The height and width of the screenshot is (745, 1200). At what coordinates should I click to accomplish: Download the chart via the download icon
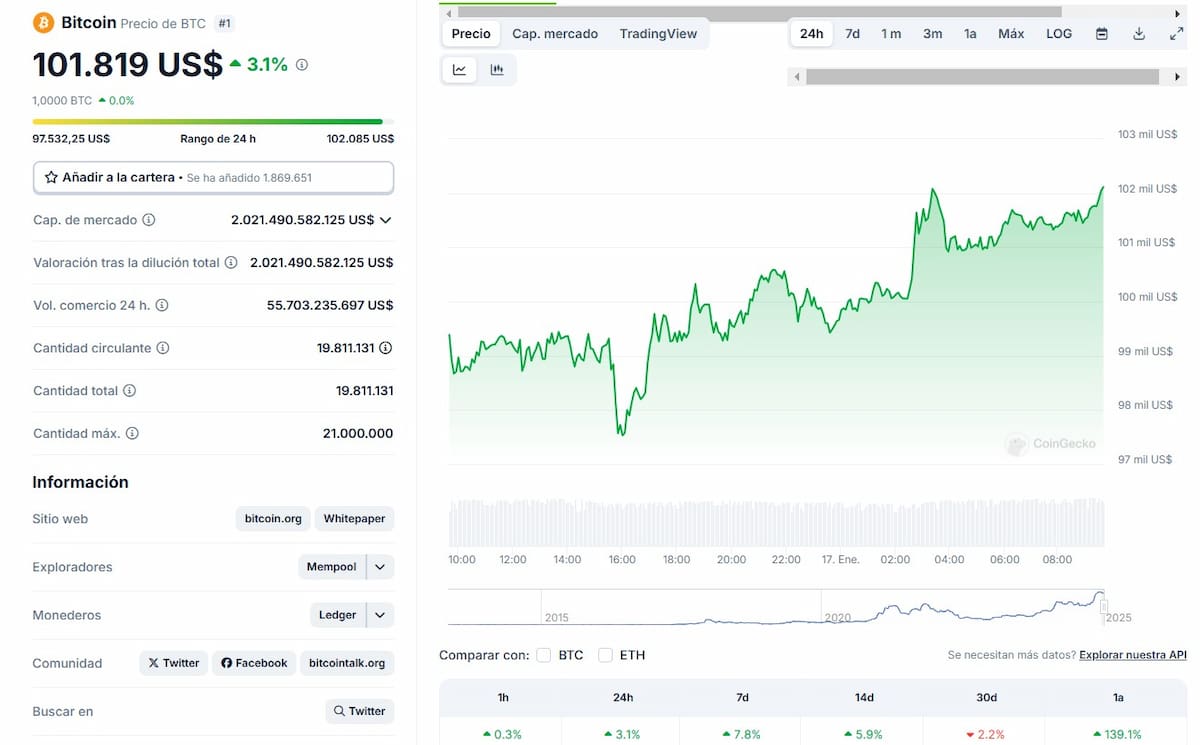1139,33
